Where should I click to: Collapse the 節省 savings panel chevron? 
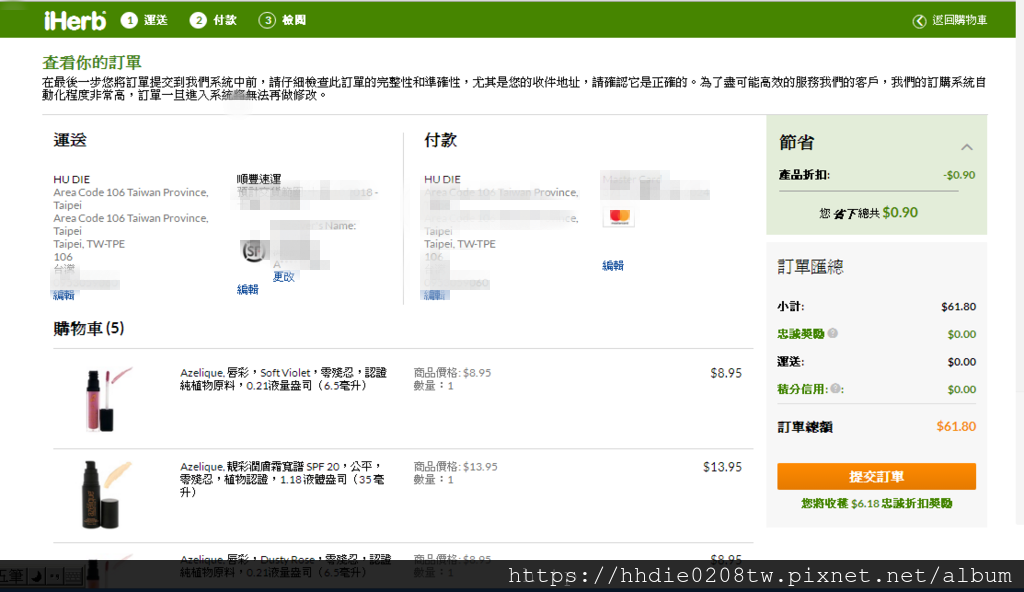tap(967, 147)
